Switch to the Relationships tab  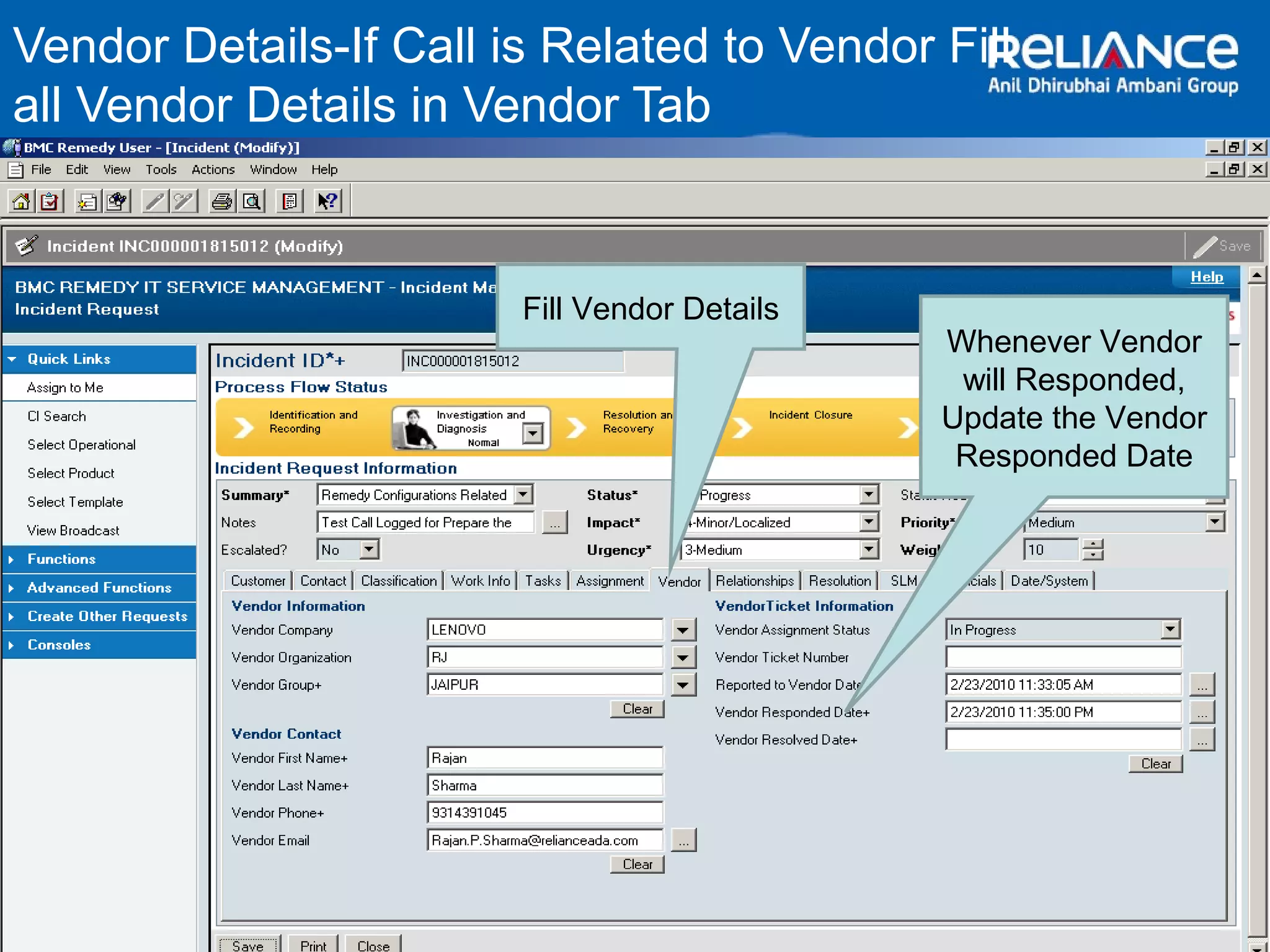click(x=755, y=581)
